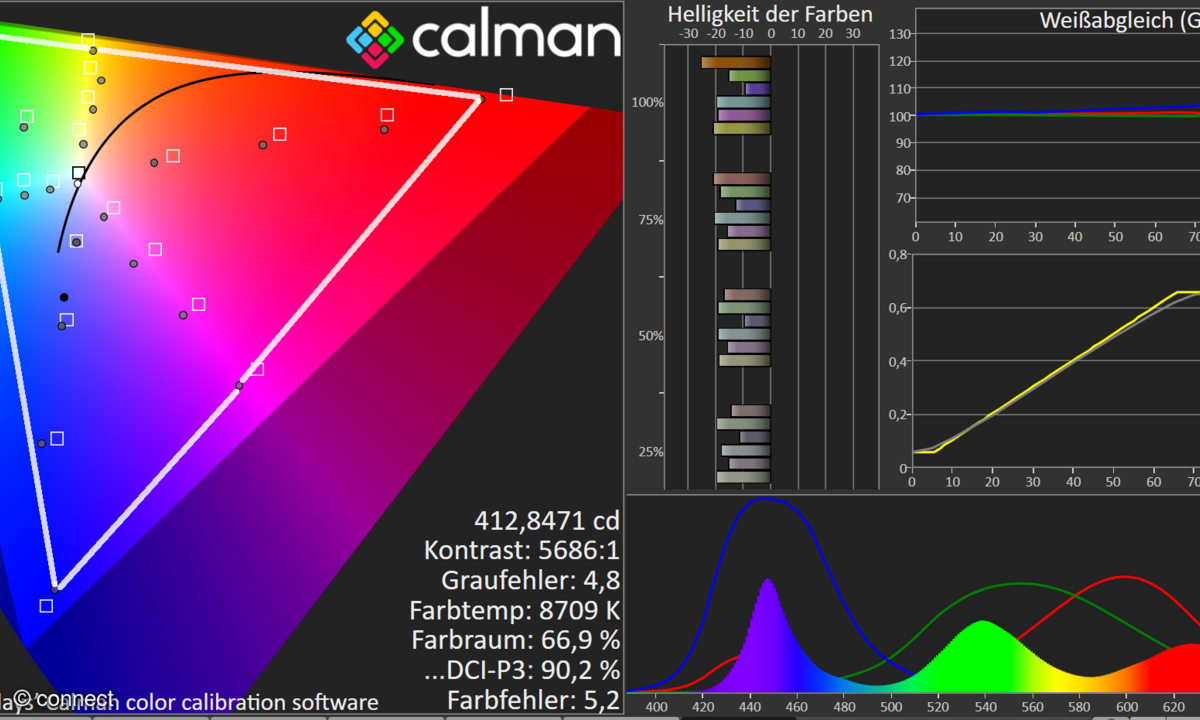Screen dimensions: 1200x720
Task: Click the black measured dot in the gamut chart
Action: pyautogui.click(x=64, y=297)
